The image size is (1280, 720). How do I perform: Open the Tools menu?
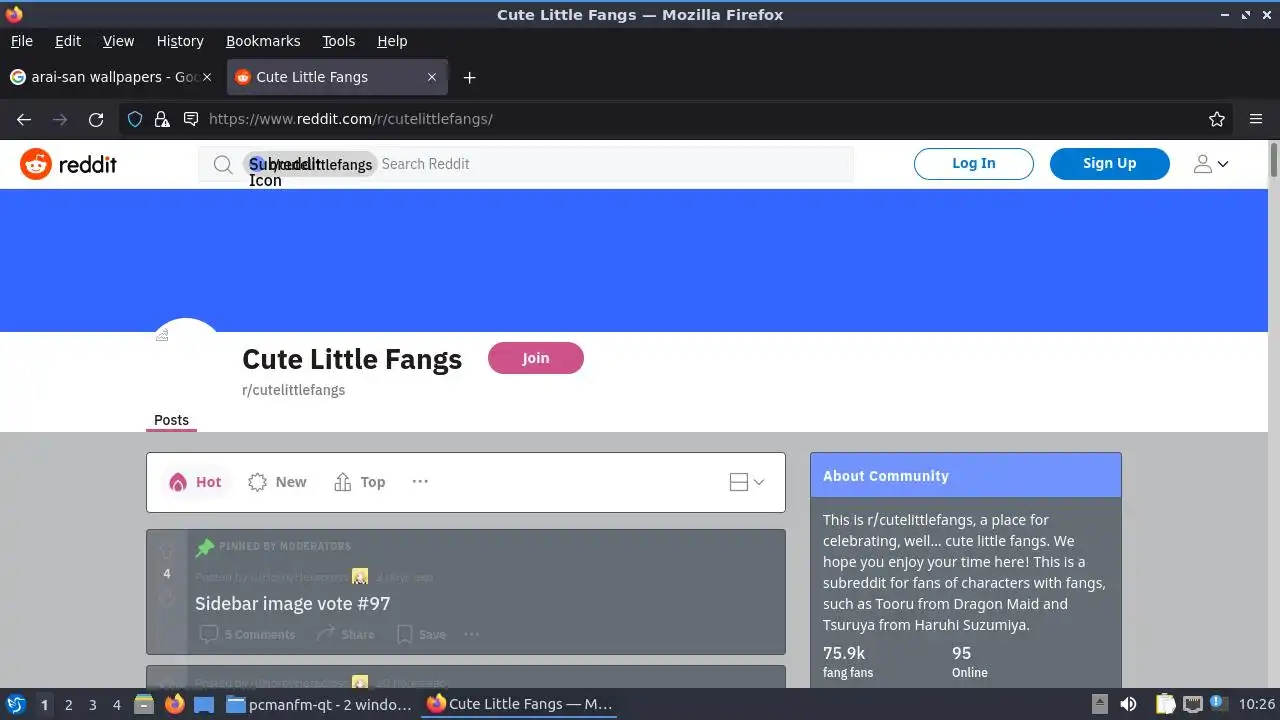tap(338, 41)
